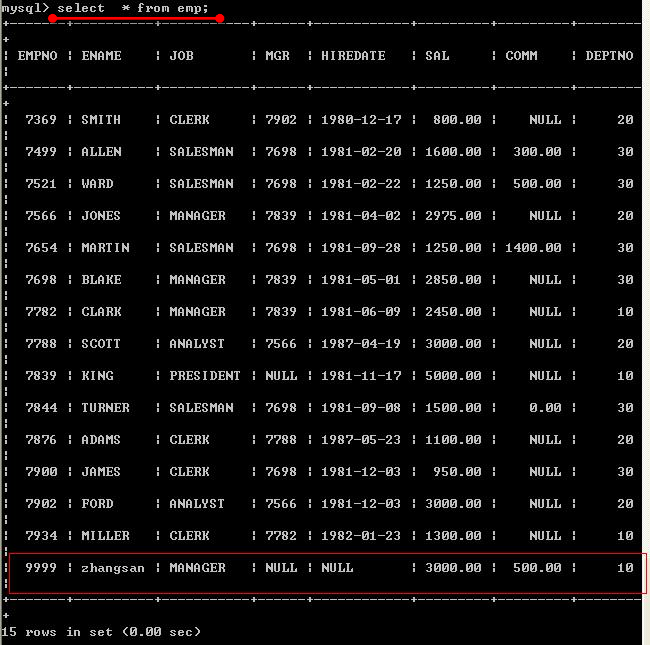
Task: Click EMPNO value 7654
Action: [41, 248]
